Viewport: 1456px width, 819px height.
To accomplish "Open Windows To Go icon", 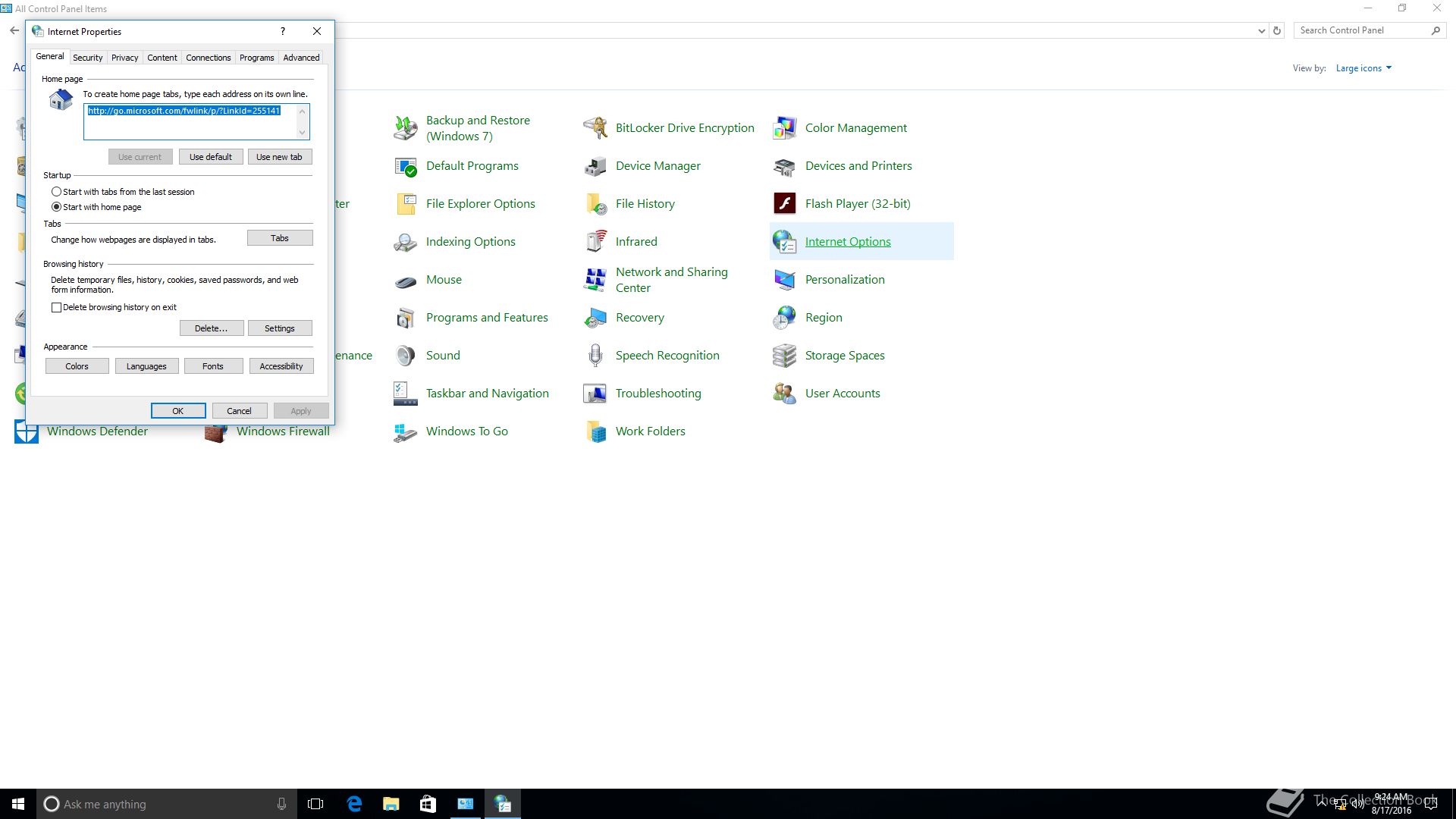I will point(406,431).
